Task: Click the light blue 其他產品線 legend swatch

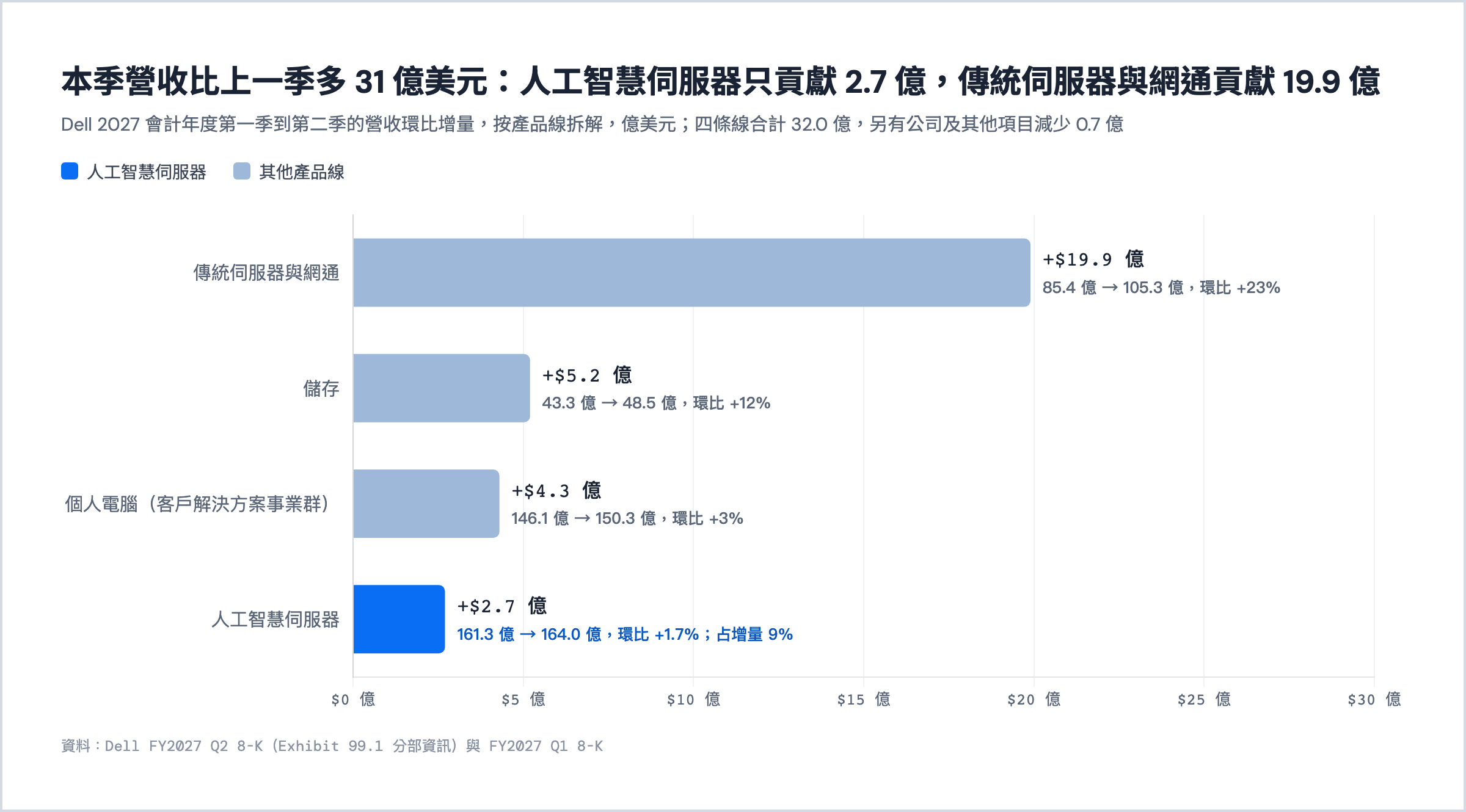Action: pyautogui.click(x=242, y=172)
